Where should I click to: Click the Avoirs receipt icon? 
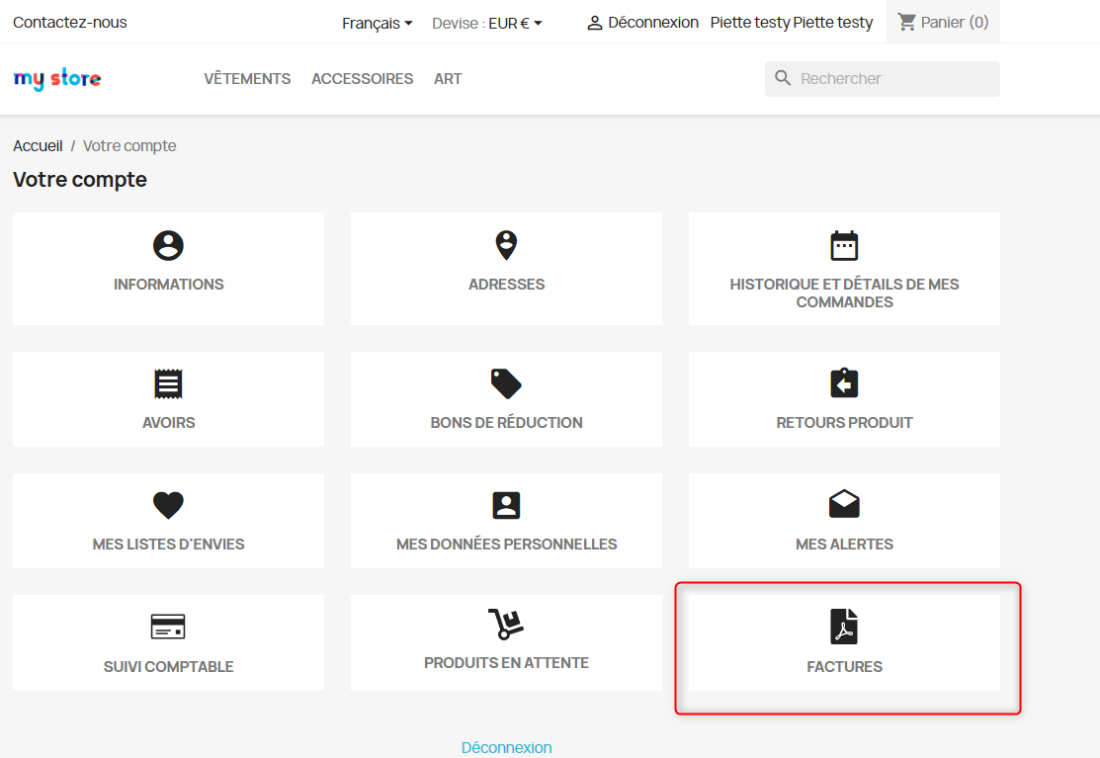coord(168,384)
